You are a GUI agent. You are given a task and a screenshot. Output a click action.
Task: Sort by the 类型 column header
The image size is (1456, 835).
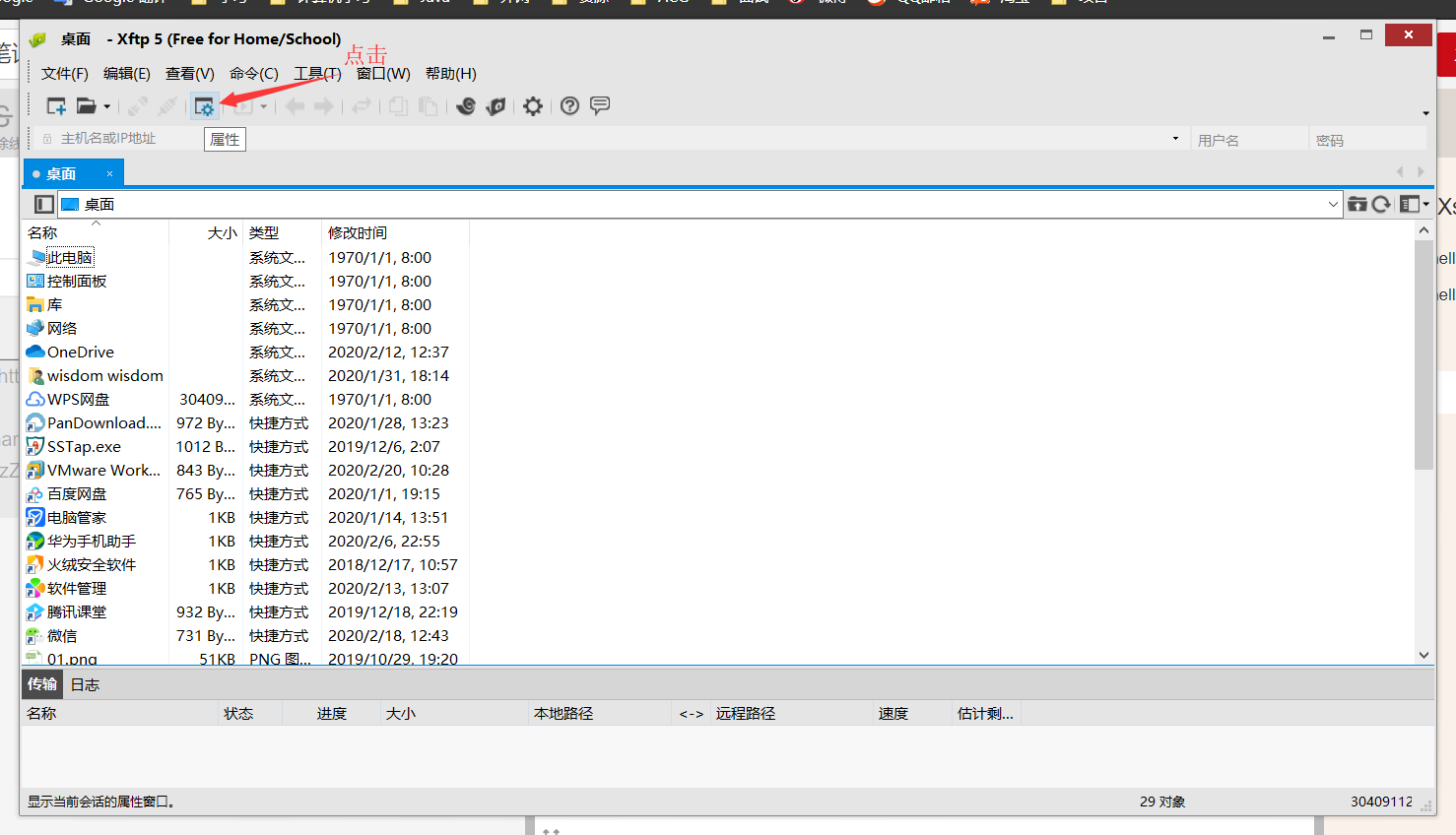point(283,233)
